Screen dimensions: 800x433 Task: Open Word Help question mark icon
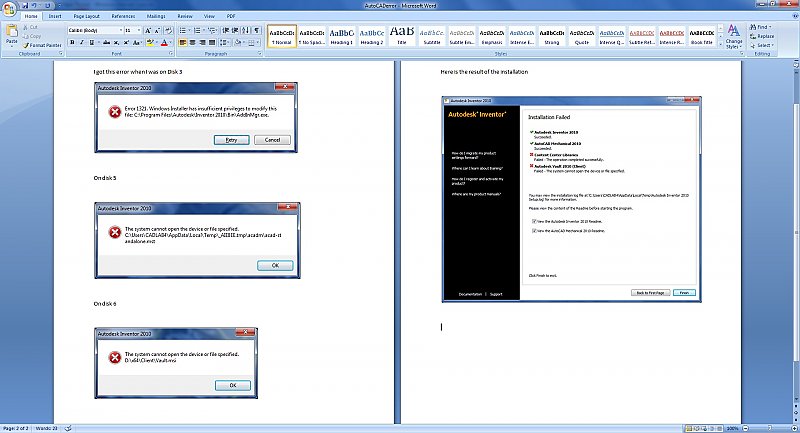point(795,16)
